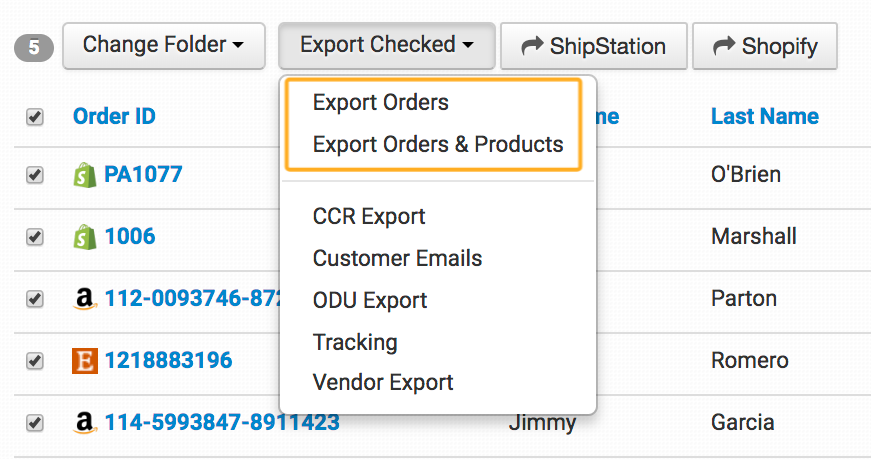The height and width of the screenshot is (459, 871).
Task: Toggle the select-all checkbox in header row
Action: (35, 117)
